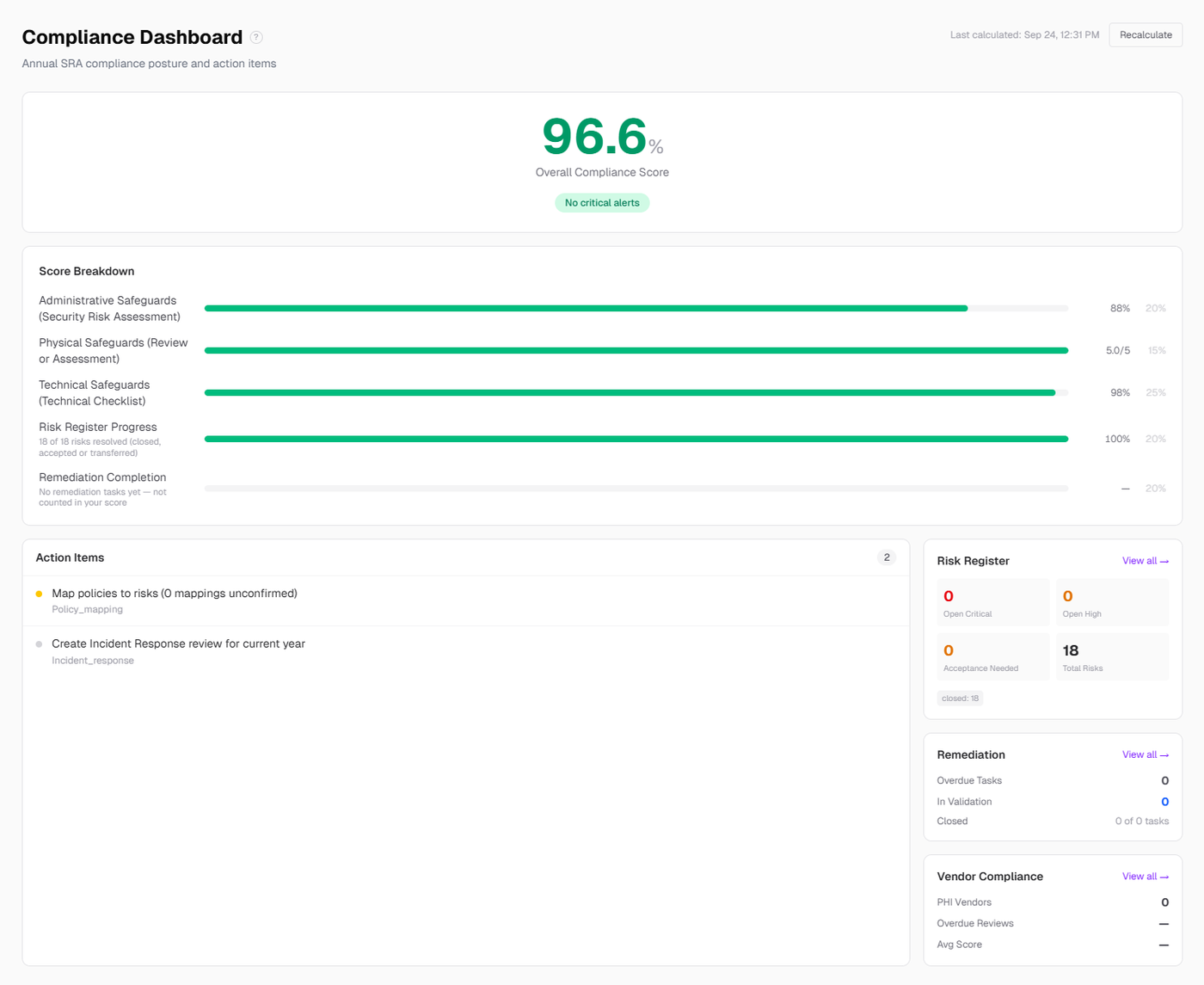This screenshot has height=985, width=1204.
Task: Click the Overdue Reviews row
Action: [x=1053, y=924]
